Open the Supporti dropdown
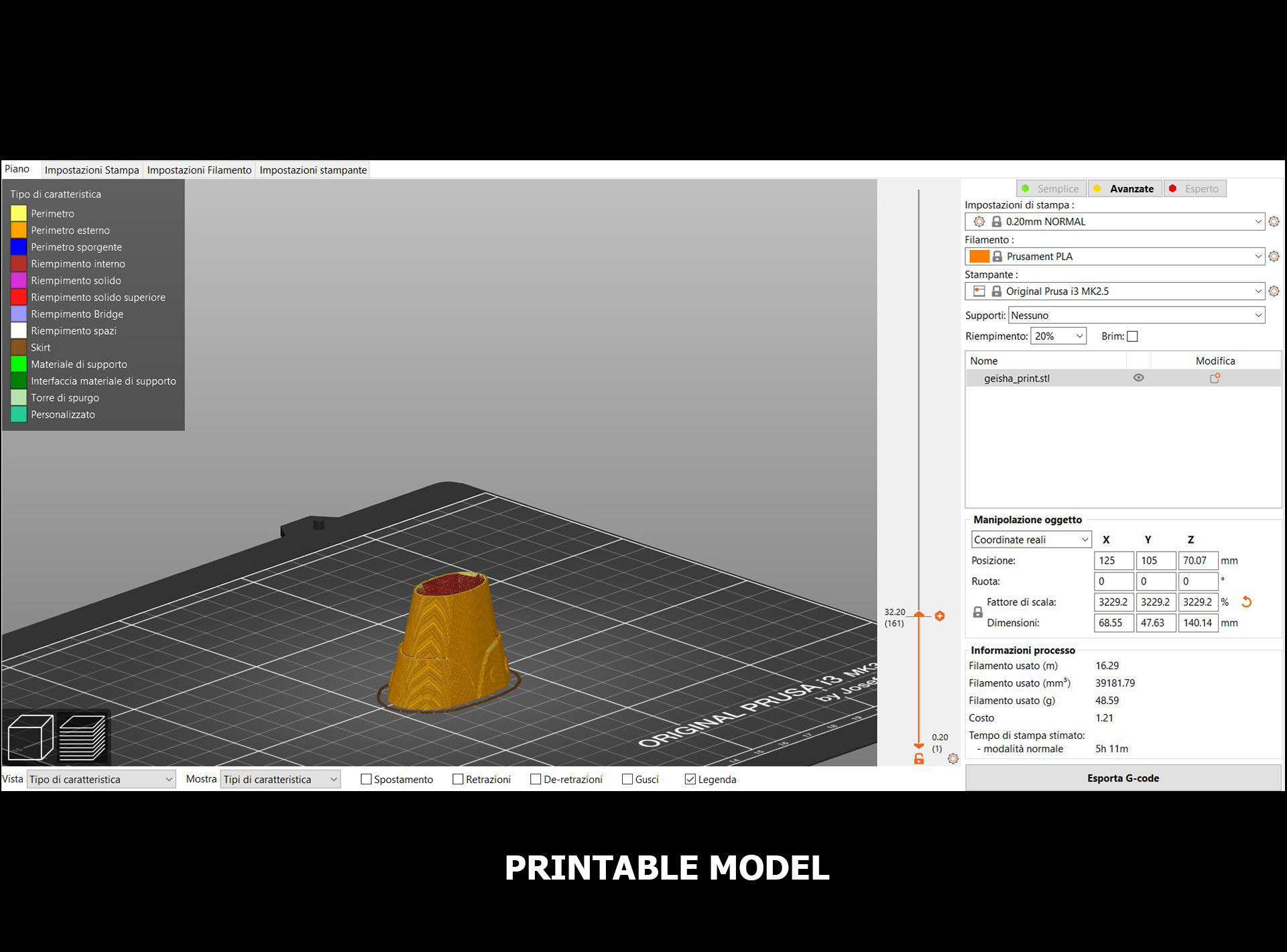This screenshot has height=952, width=1287. (1136, 315)
